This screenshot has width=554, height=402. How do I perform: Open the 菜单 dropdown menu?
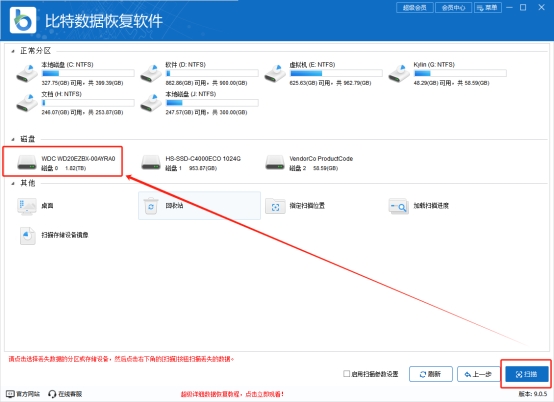488,7
